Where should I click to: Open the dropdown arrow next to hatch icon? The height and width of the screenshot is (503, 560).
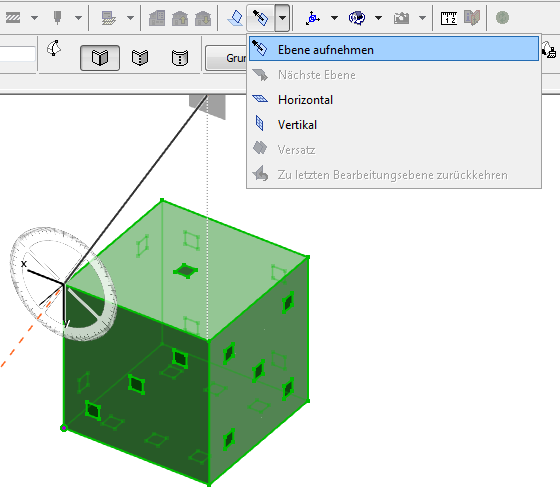pos(34,18)
